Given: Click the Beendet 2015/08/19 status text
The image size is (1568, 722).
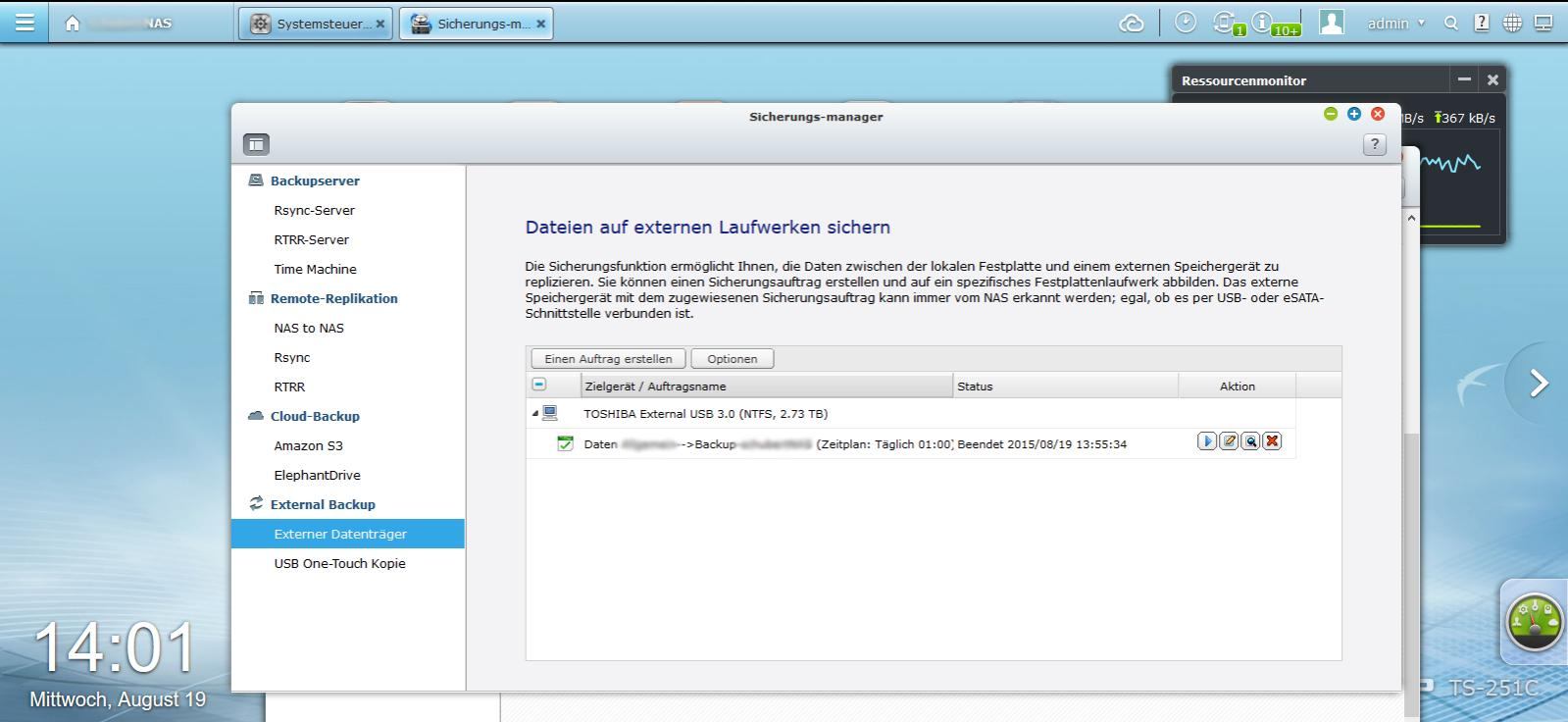Looking at the screenshot, I should coord(1041,444).
